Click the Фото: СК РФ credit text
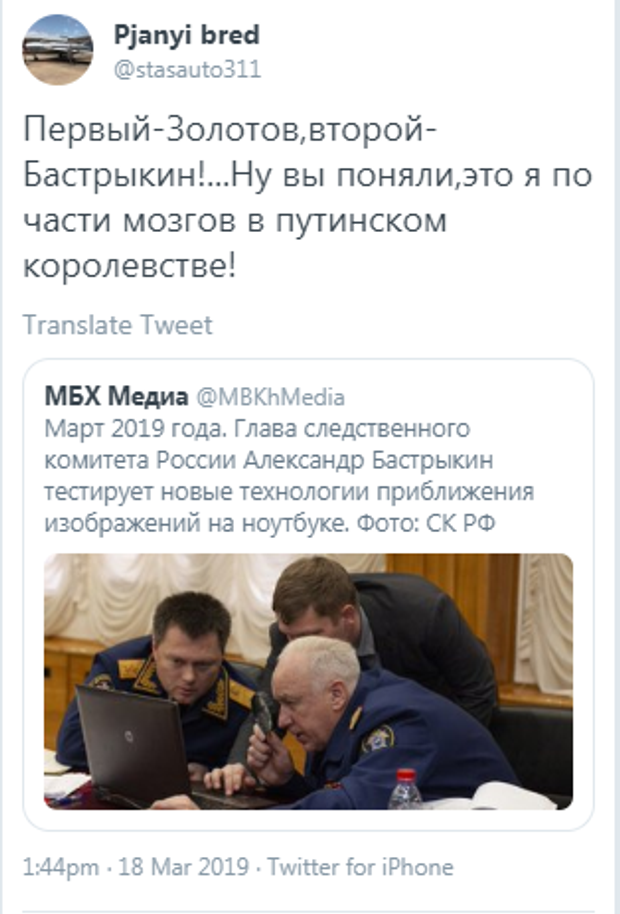 click(x=425, y=523)
